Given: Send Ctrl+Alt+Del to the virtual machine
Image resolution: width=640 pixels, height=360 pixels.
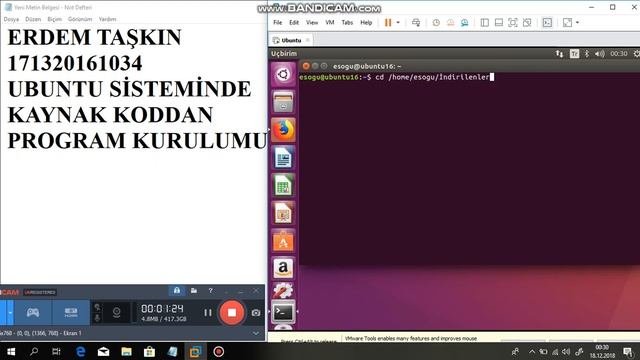Looking at the screenshot, I should (x=416, y=22).
